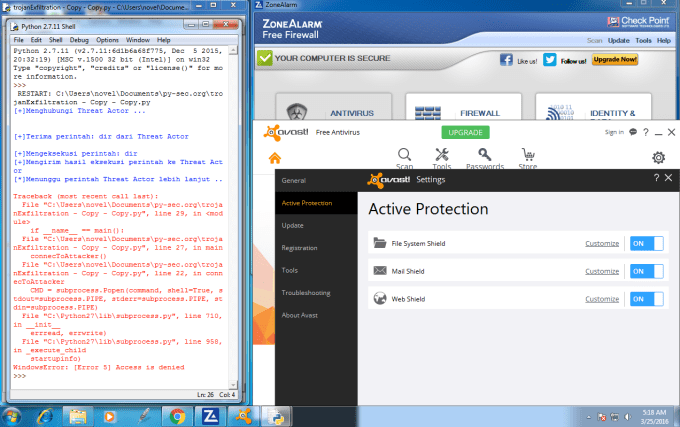Image resolution: width=680 pixels, height=427 pixels.
Task: Click the green Avast UPGRADE button
Action: pos(468,132)
